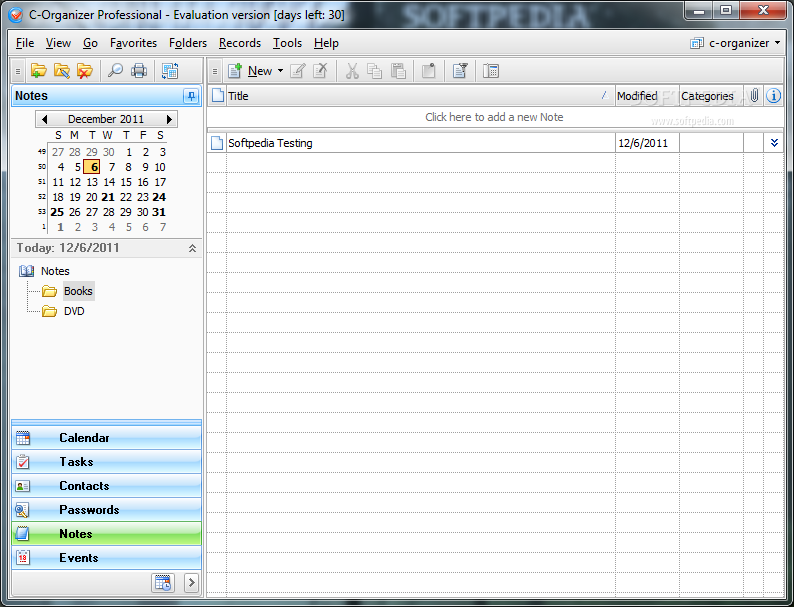The image size is (794, 607).
Task: Open the Tools menu
Action: click(x=287, y=43)
